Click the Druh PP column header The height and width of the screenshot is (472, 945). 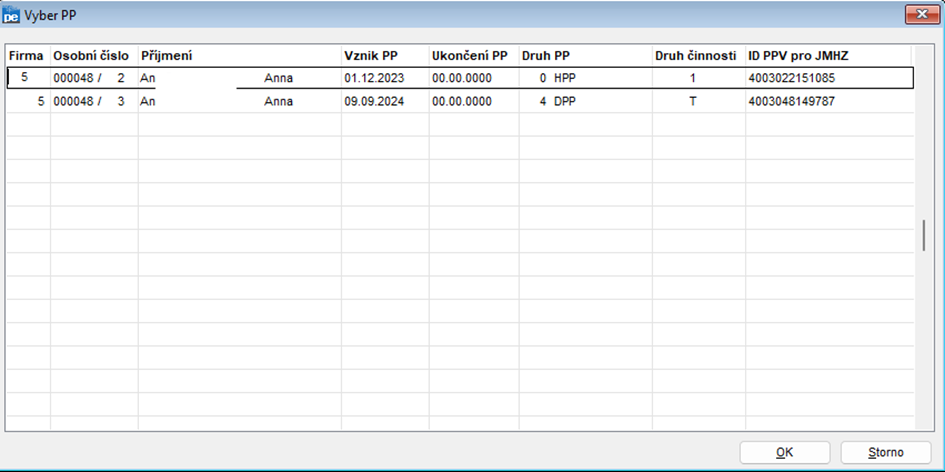point(546,56)
